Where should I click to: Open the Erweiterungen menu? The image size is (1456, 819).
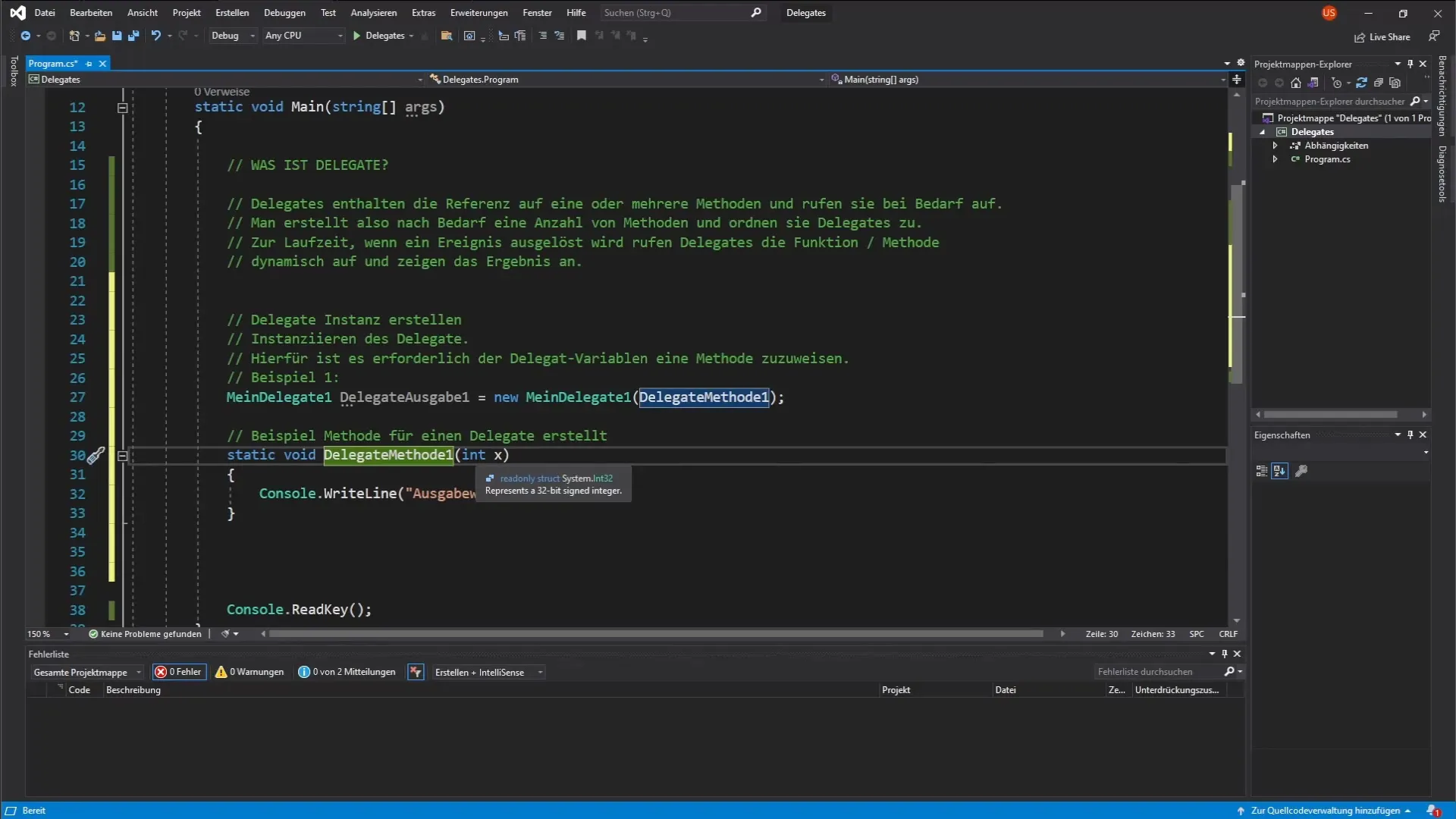[479, 13]
